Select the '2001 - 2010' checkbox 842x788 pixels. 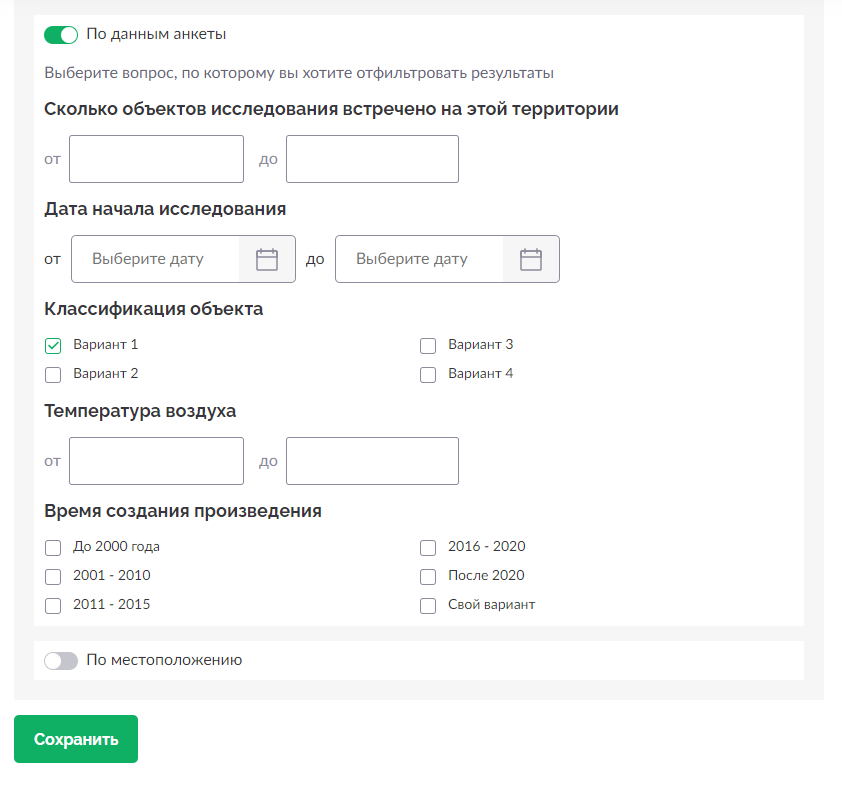tap(53, 577)
